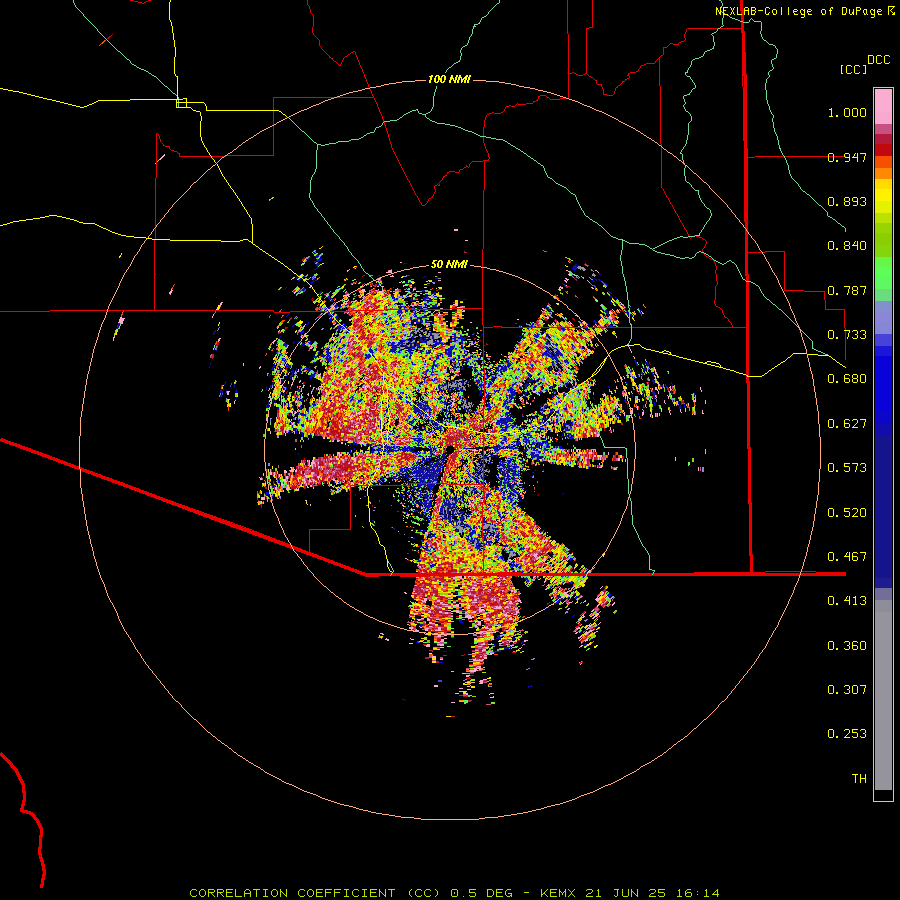Select the 1.000 colorbar value
This screenshot has height=900, width=900.
pyautogui.click(x=847, y=112)
